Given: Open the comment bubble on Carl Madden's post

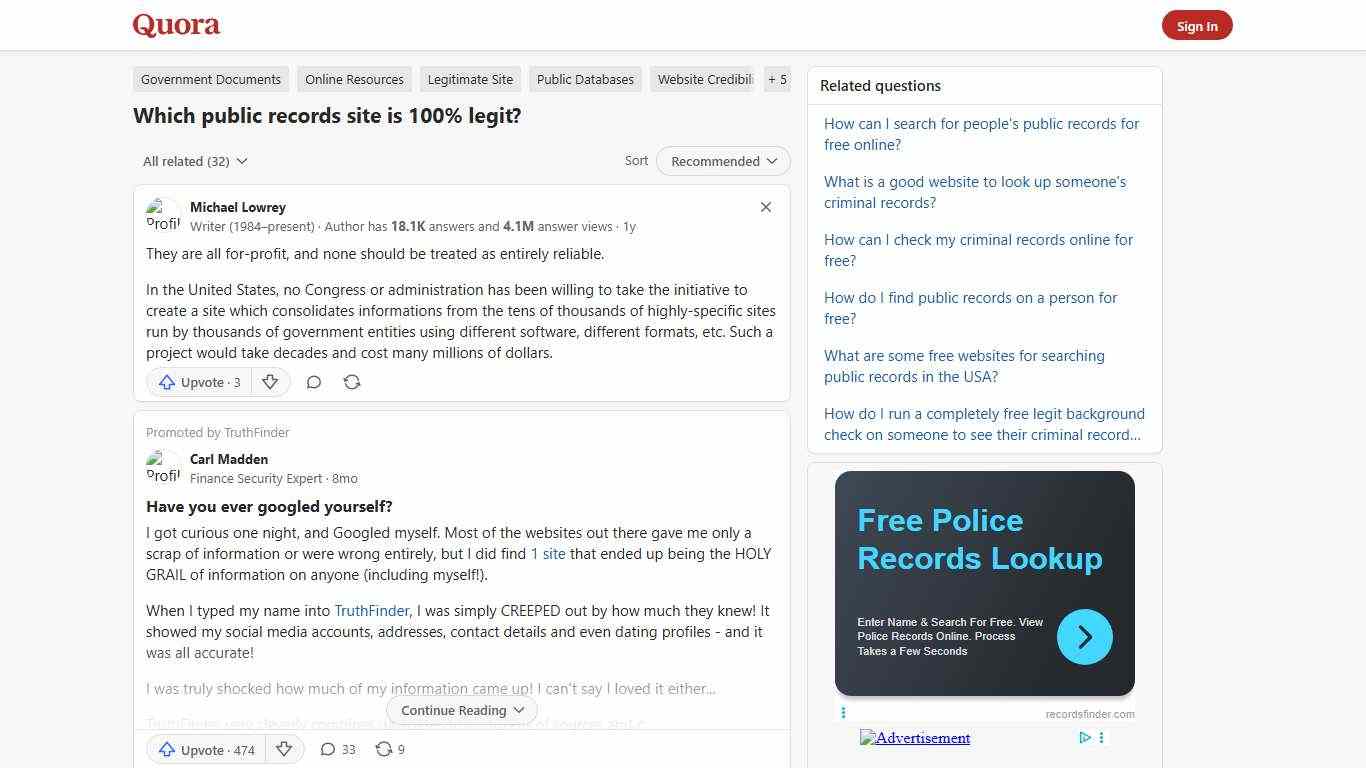Looking at the screenshot, I should point(329,749).
